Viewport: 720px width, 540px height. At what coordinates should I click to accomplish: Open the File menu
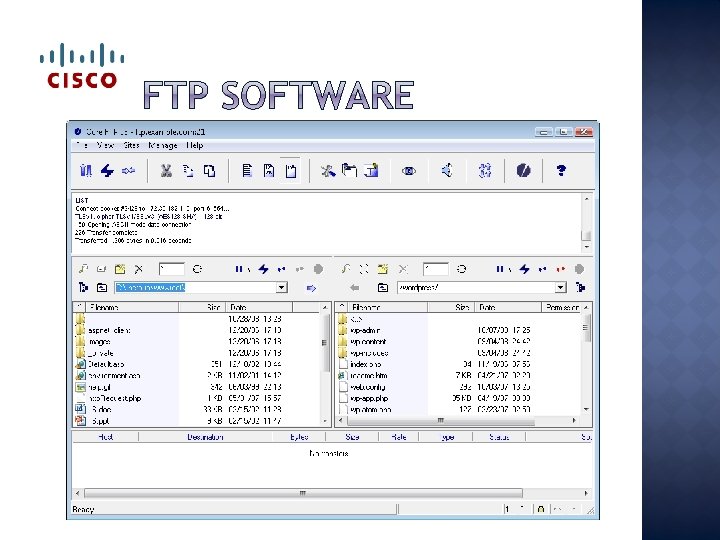coord(82,145)
